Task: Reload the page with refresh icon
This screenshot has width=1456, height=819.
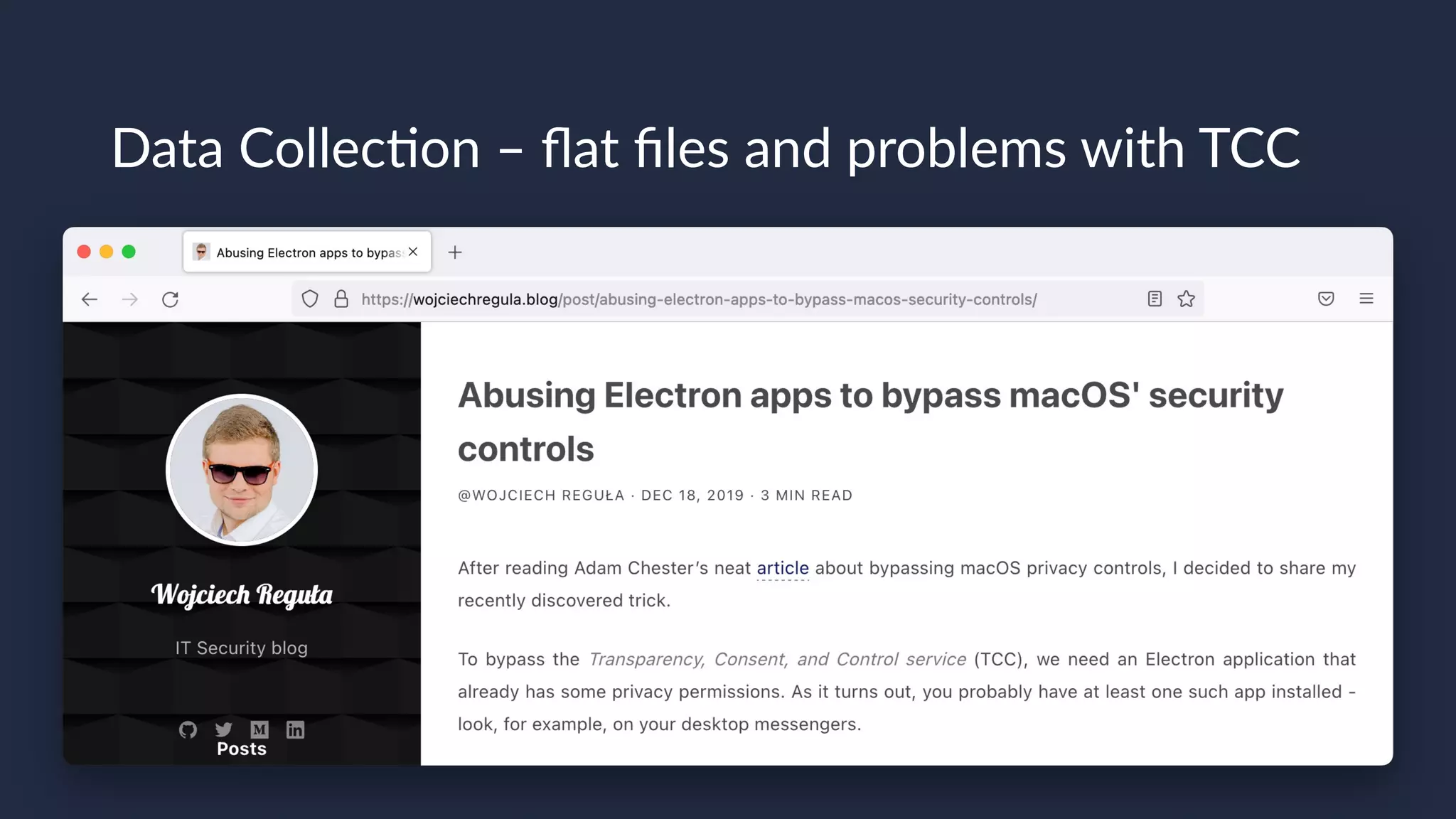Action: point(170,299)
